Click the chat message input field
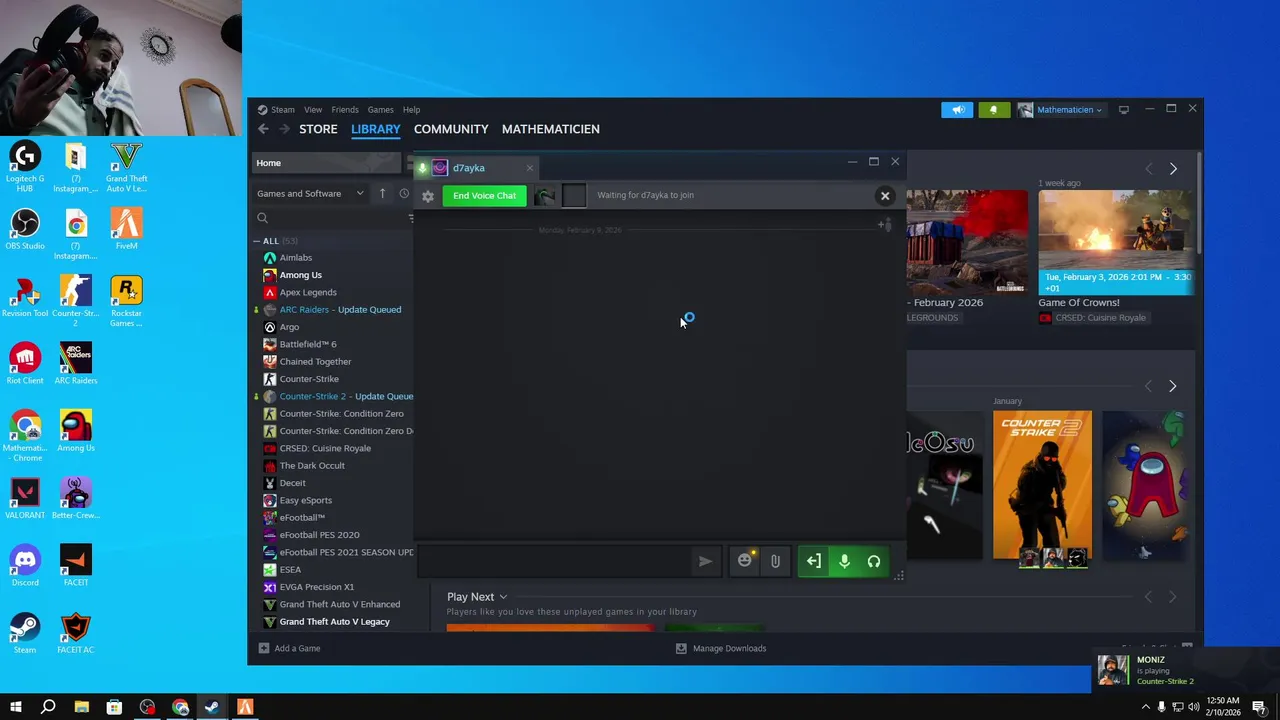 (555, 562)
